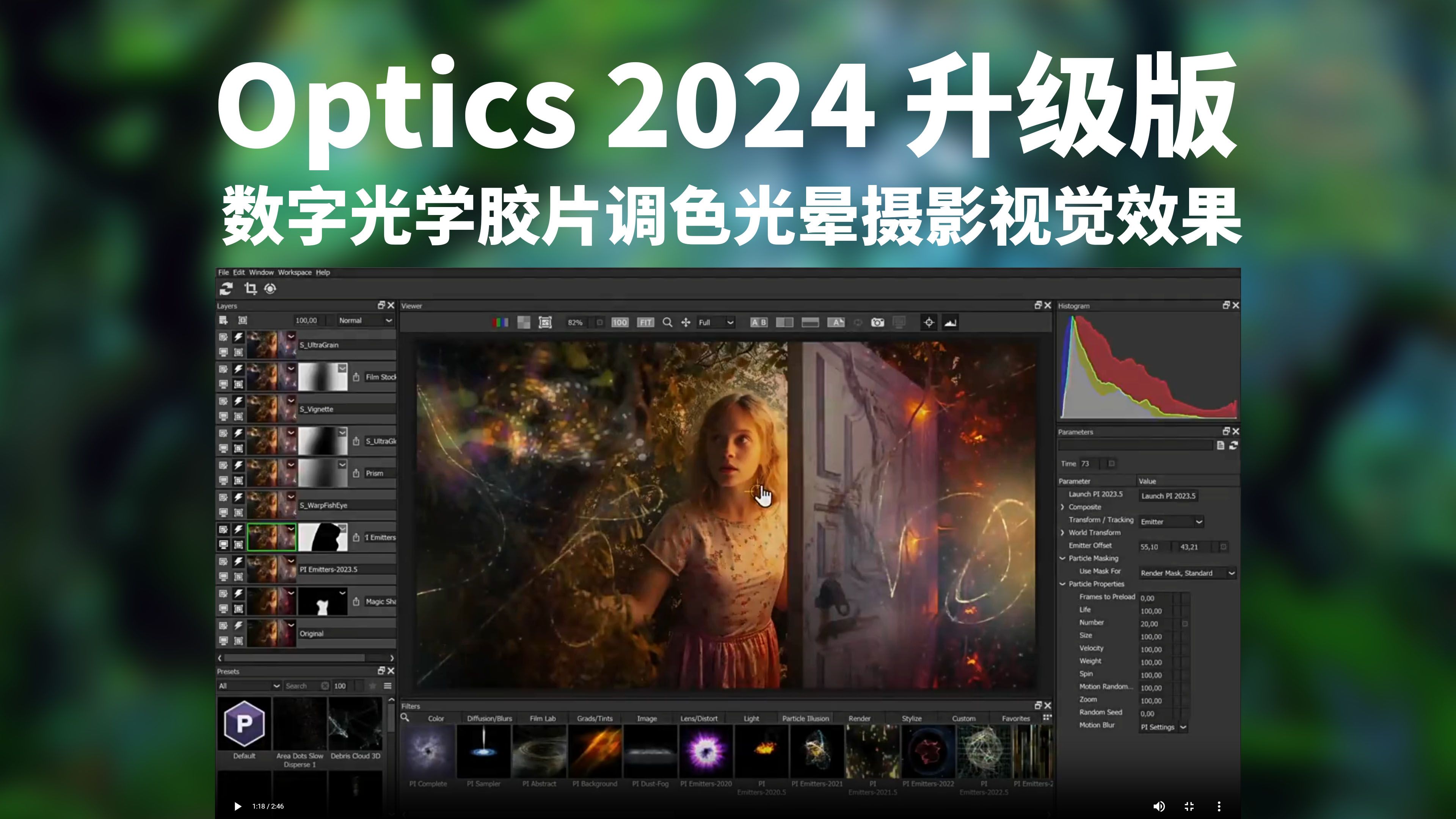The width and height of the screenshot is (1456, 819).
Task: Toggle the Magic Sha layer lightning bolt
Action: pyautogui.click(x=238, y=593)
